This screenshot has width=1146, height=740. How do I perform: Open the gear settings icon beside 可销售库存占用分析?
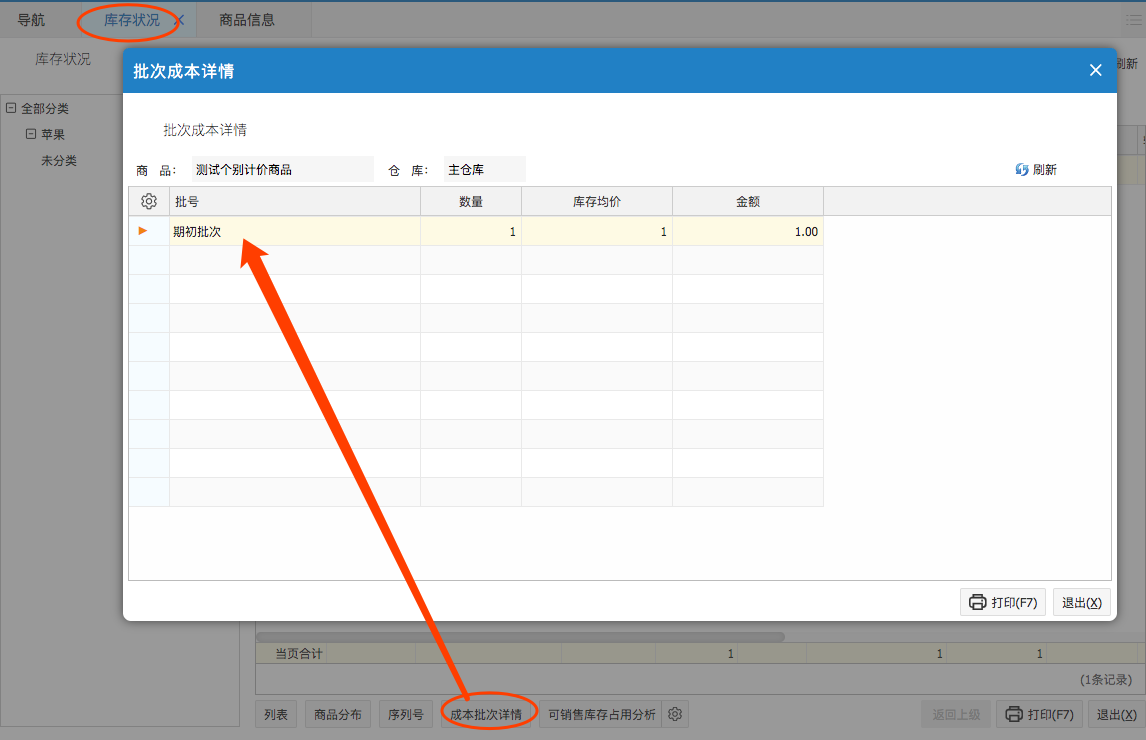675,714
